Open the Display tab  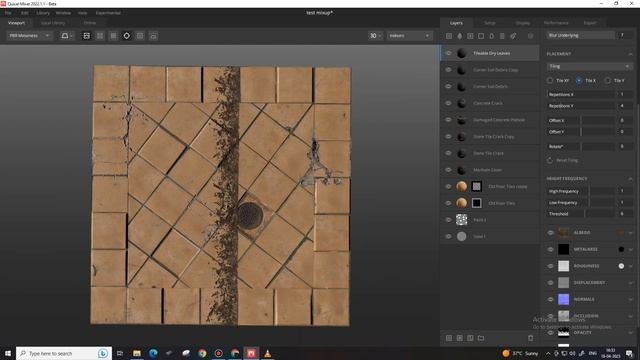point(523,23)
